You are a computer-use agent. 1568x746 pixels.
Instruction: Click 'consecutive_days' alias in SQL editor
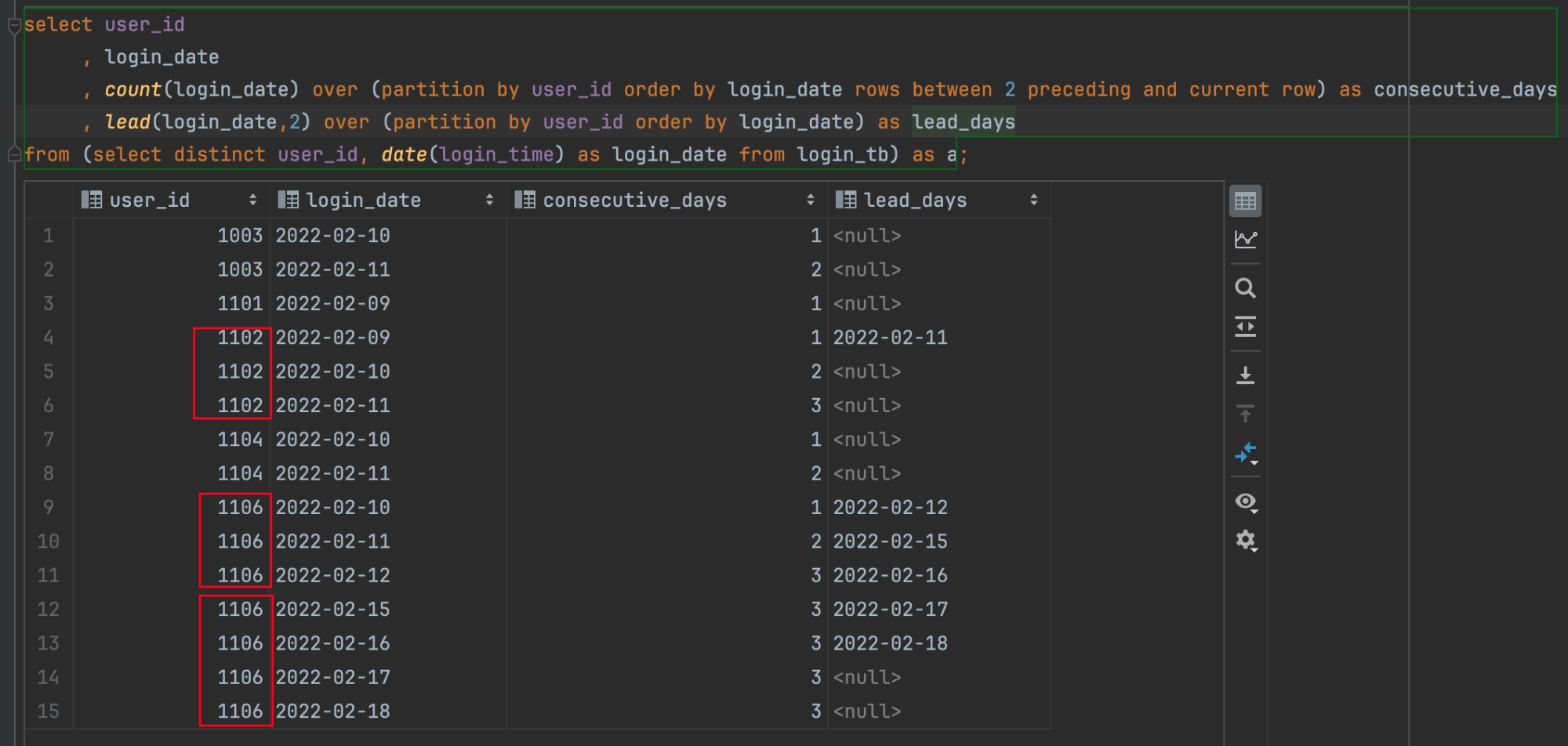(x=1465, y=89)
